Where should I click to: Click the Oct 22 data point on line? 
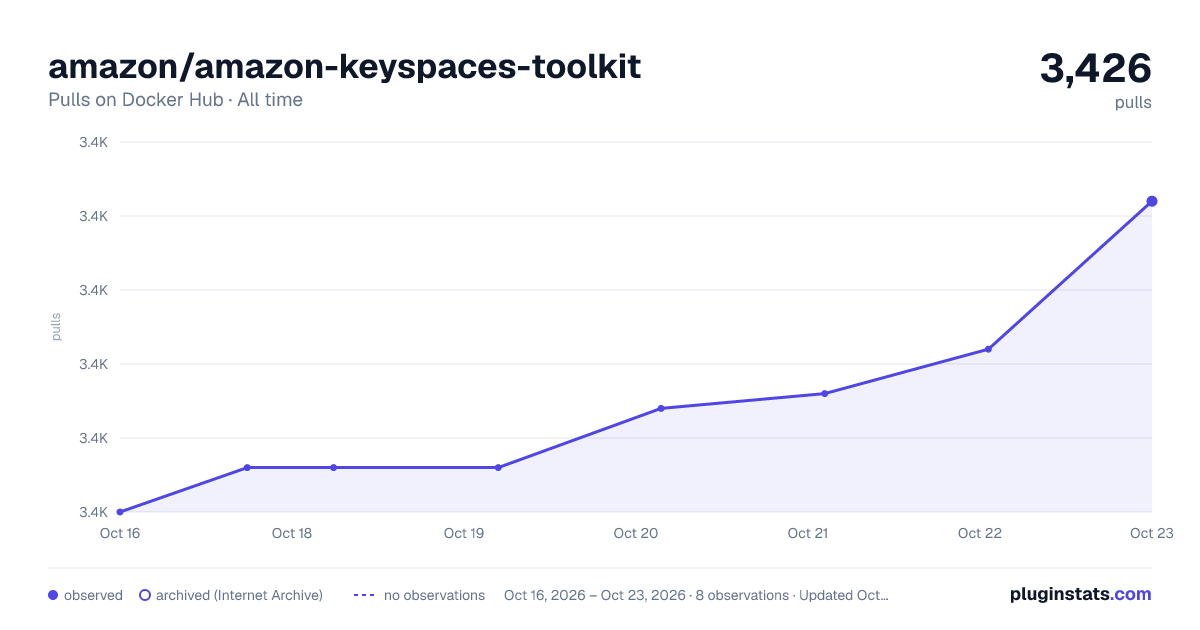click(988, 349)
